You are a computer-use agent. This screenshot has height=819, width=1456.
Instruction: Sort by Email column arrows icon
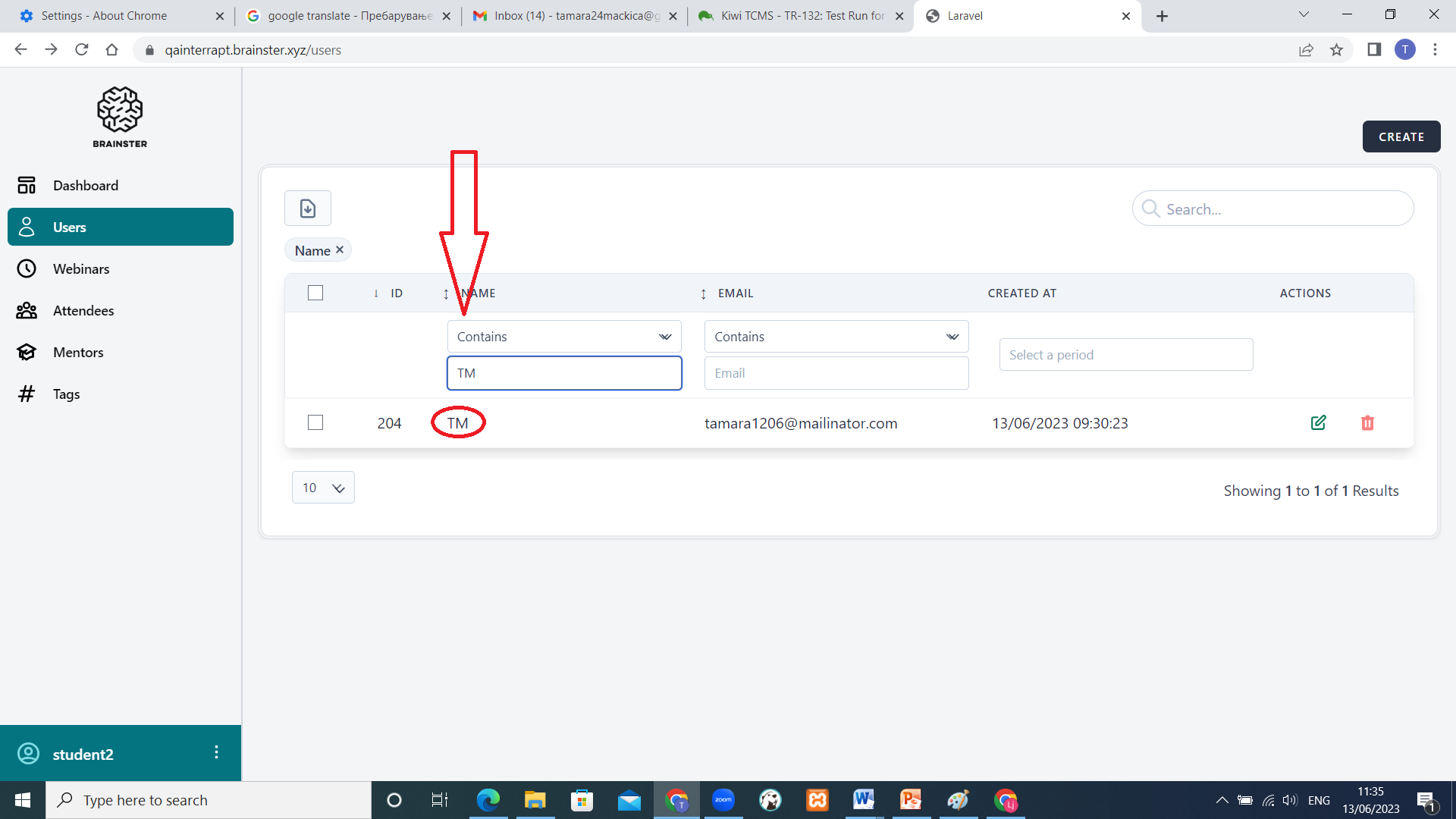(x=703, y=293)
